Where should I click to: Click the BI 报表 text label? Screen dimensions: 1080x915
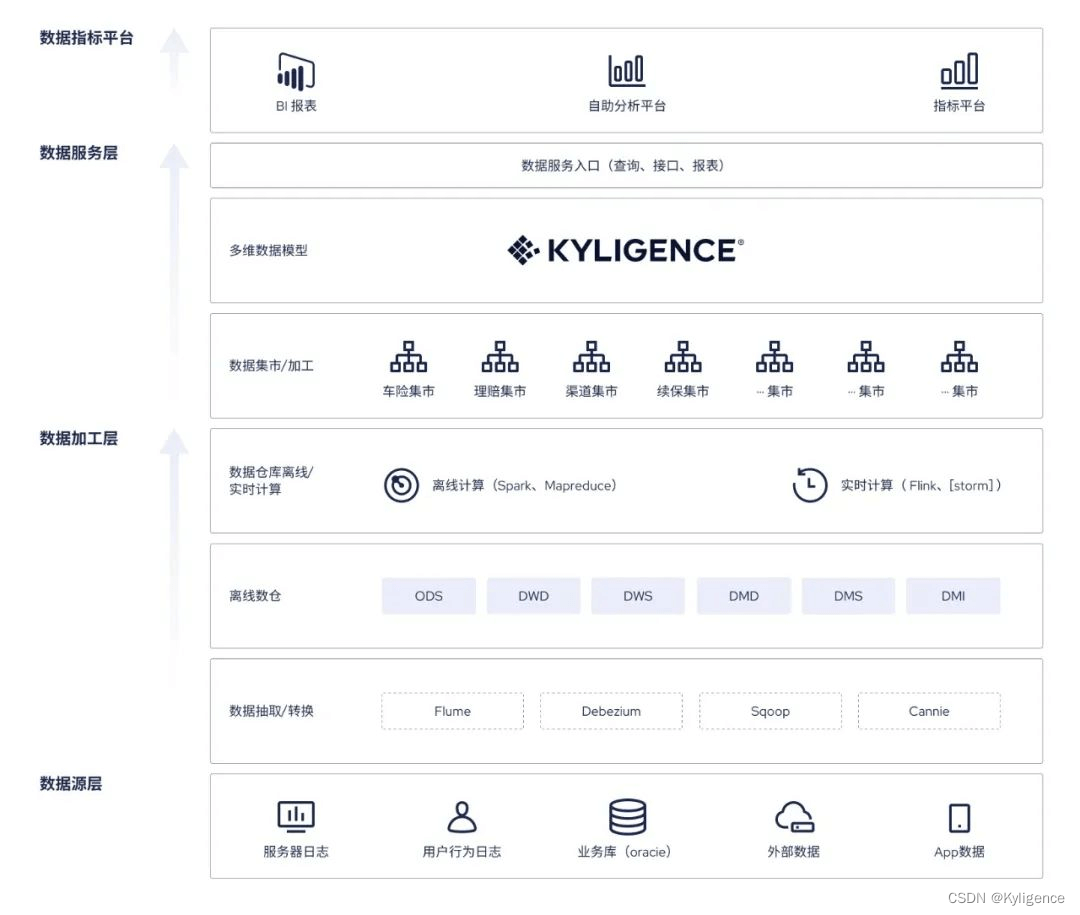click(296, 106)
